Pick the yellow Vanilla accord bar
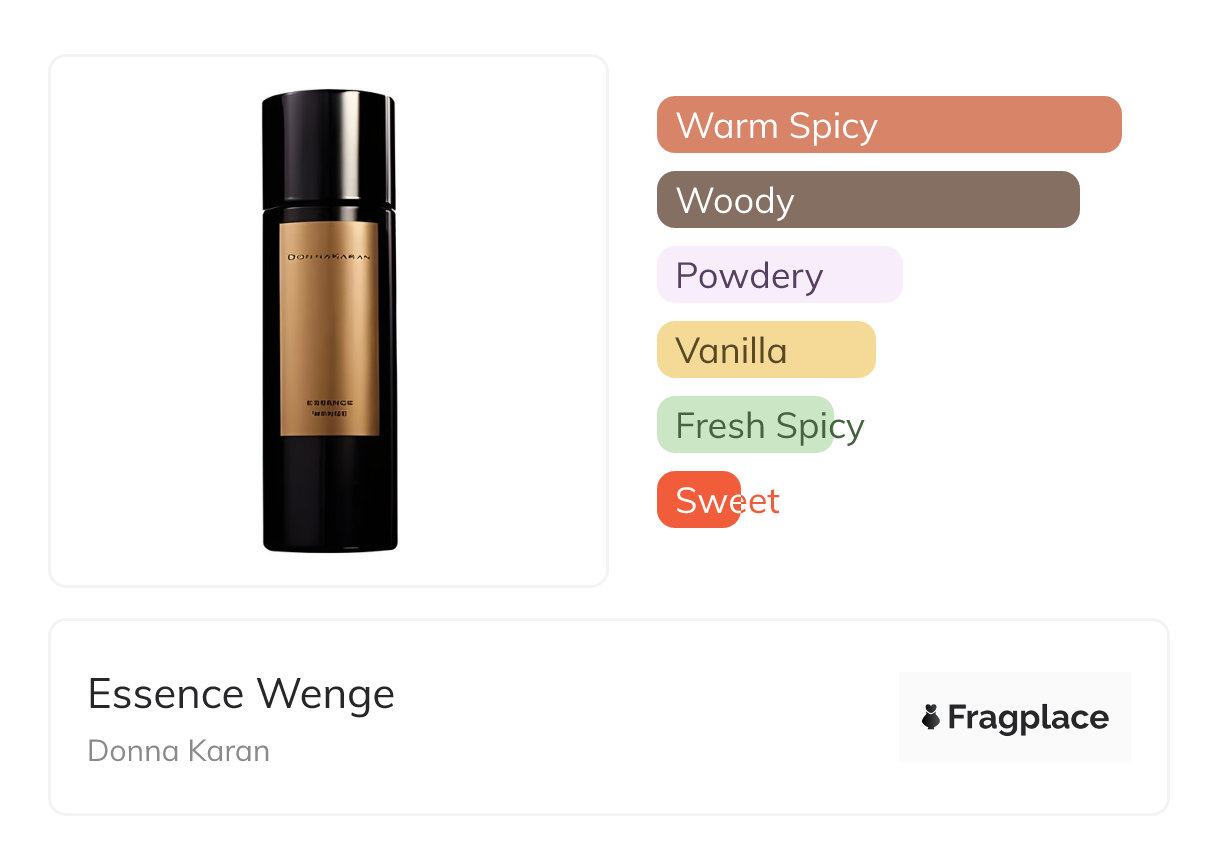 (766, 350)
